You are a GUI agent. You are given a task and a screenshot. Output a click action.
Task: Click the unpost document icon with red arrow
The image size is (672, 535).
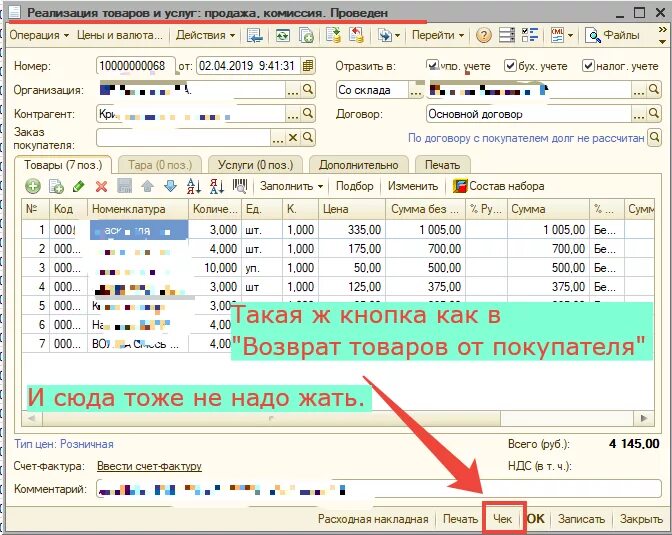click(x=357, y=35)
